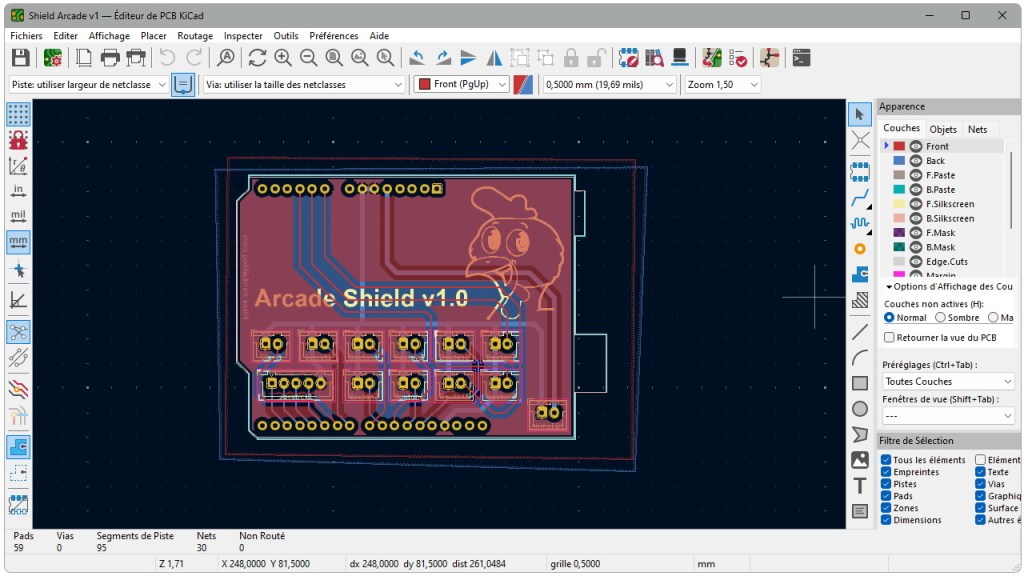Open the Python scripting console
This screenshot has width=1024, height=576.
point(800,57)
